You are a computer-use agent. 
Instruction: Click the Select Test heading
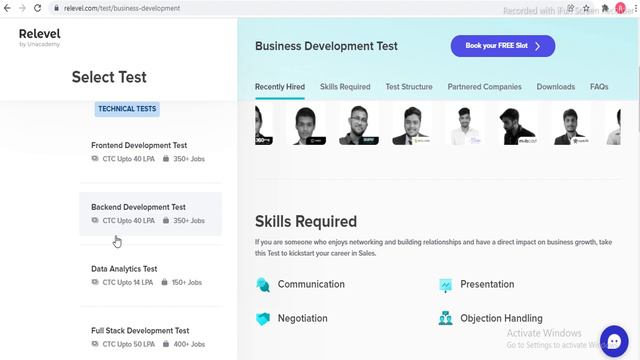(109, 77)
